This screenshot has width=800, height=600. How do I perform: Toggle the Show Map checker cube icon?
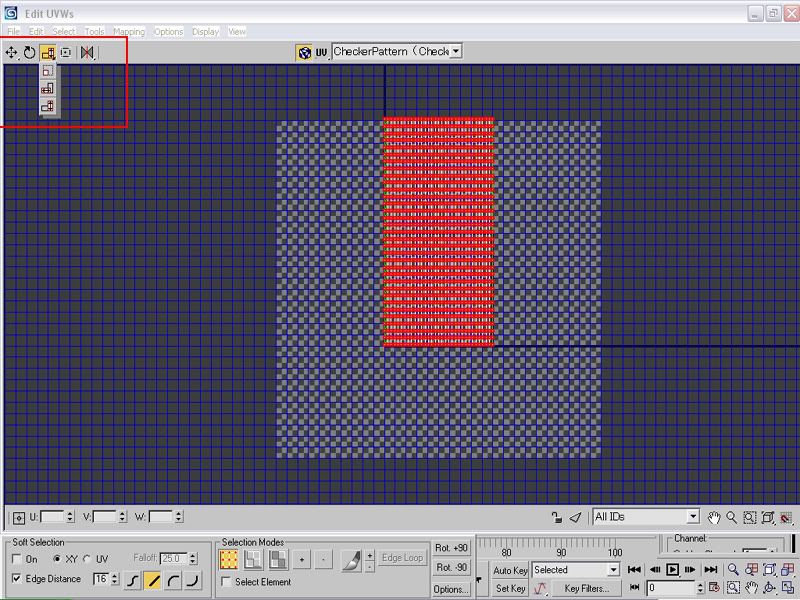click(304, 53)
